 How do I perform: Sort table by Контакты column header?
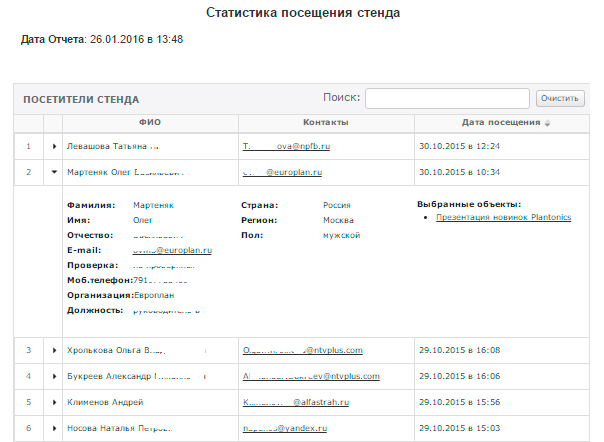(325, 122)
